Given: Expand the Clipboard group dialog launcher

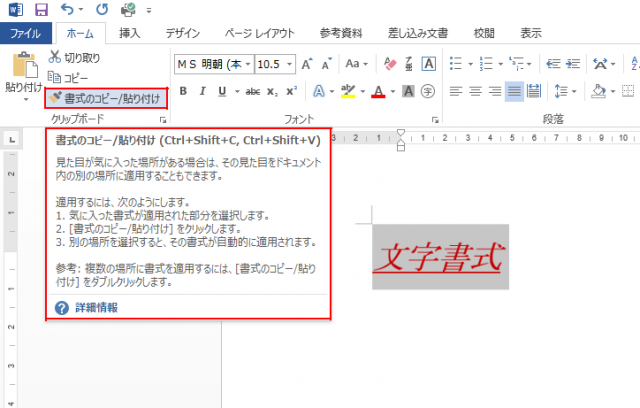Looking at the screenshot, I should pos(163,119).
